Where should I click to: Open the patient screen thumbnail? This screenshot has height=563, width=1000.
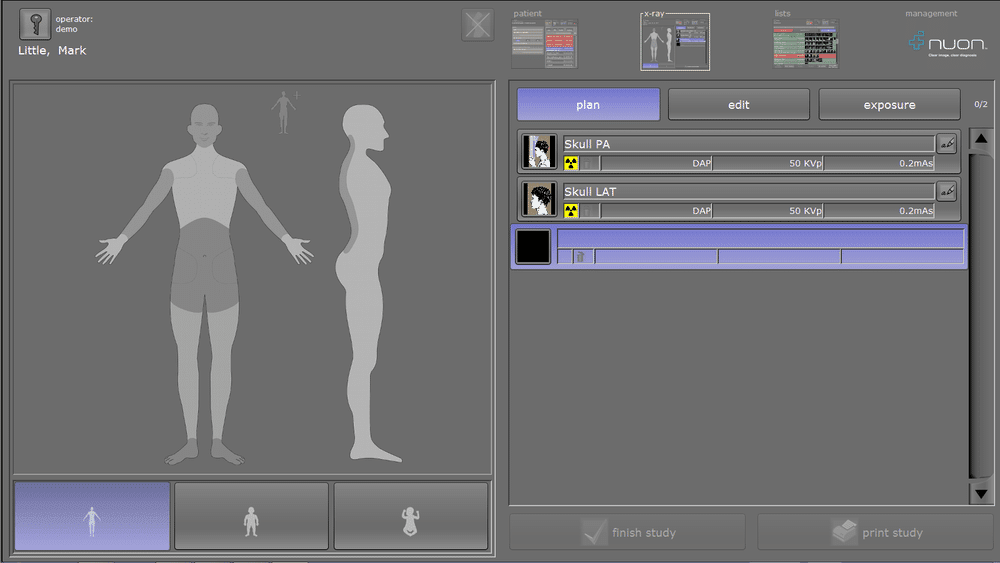pyautogui.click(x=544, y=44)
